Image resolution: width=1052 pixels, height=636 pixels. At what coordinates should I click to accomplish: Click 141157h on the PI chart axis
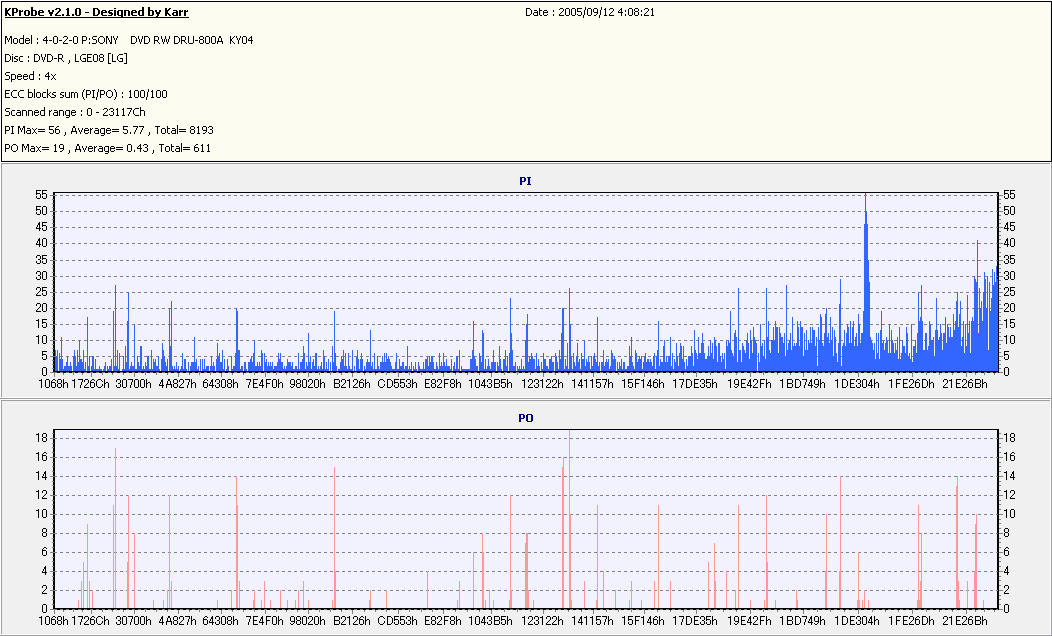click(x=592, y=384)
